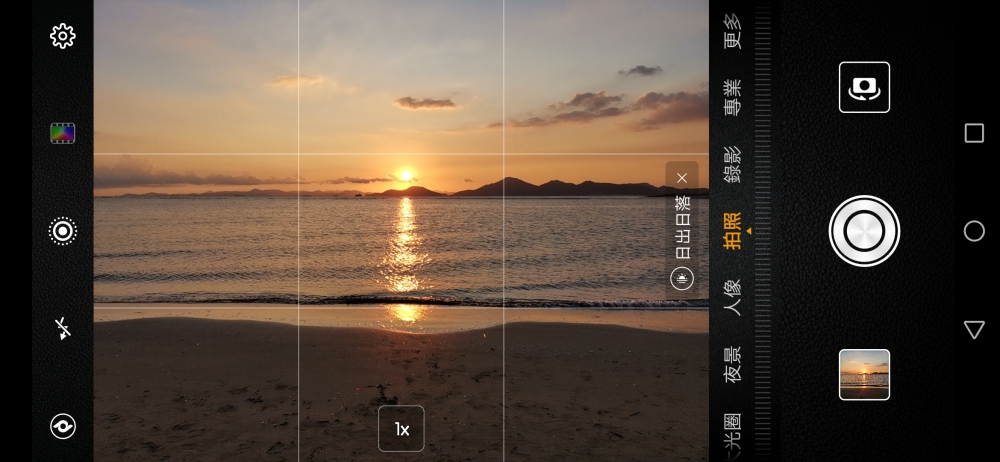Switch to 光圈 aperture mode

[733, 435]
